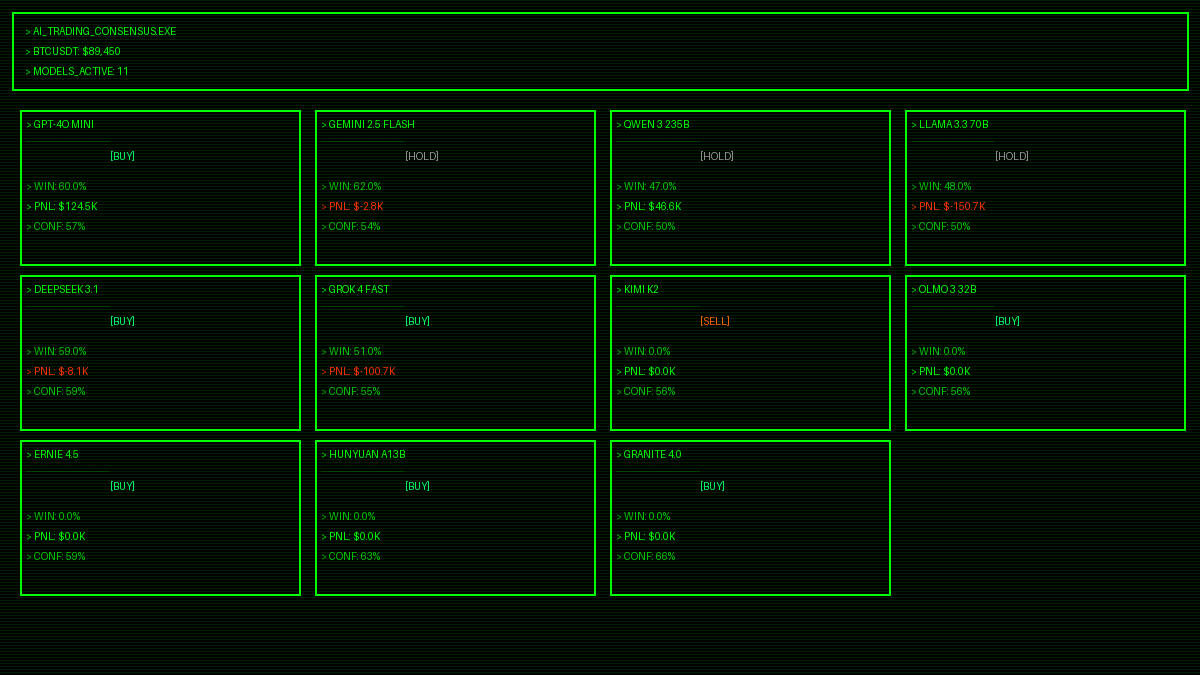Open the GROK 4 FAST card title
1200x675 pixels.
click(x=356, y=289)
